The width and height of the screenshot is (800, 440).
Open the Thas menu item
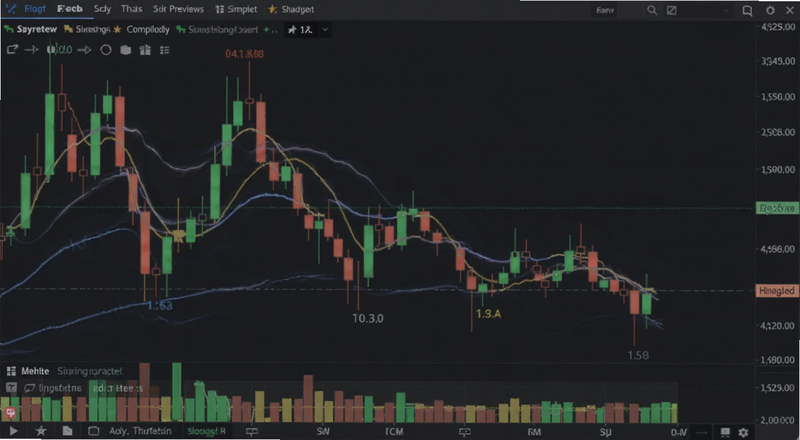click(x=132, y=9)
